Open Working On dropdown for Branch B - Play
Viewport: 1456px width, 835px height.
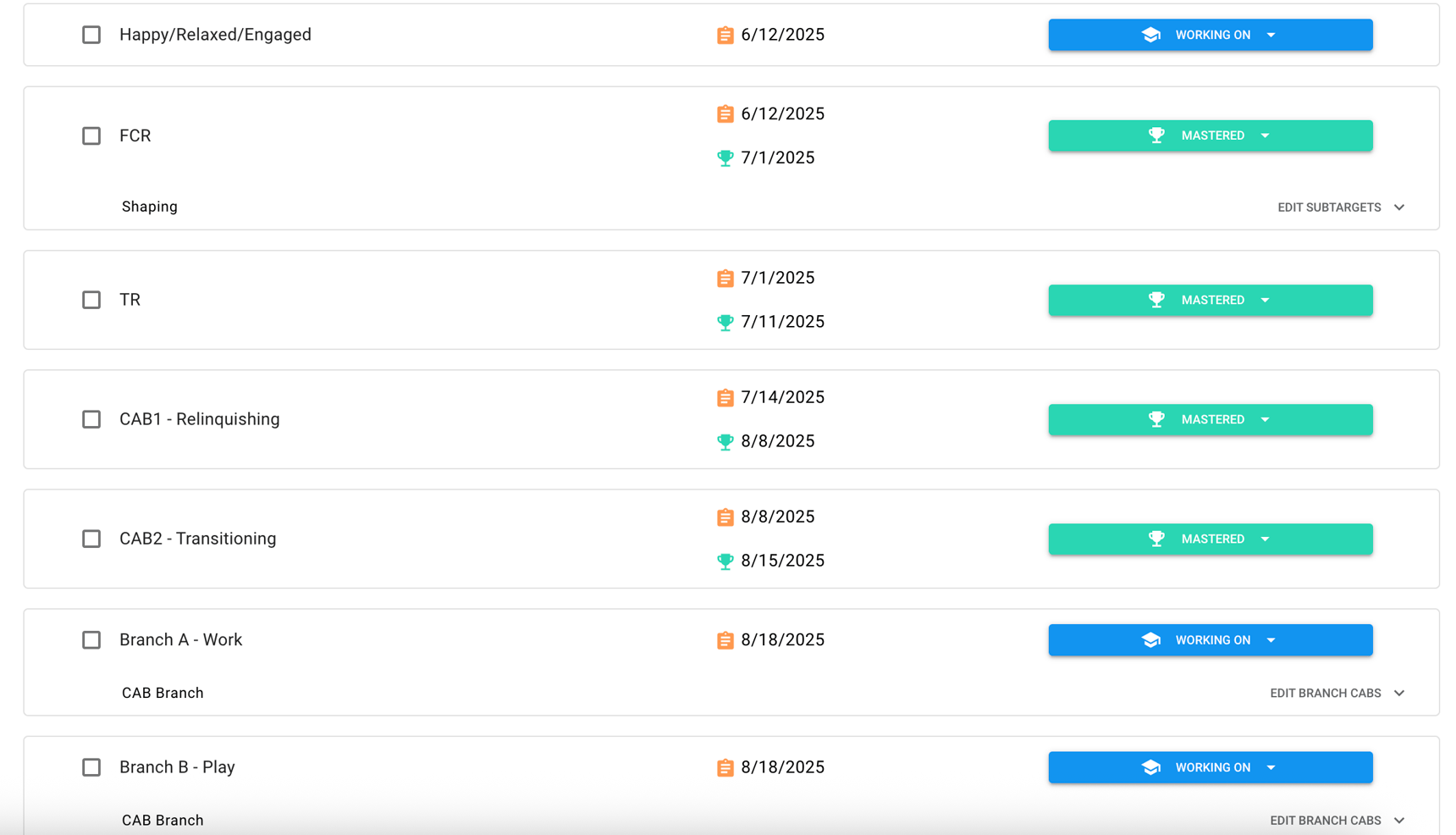pyautogui.click(x=1271, y=768)
